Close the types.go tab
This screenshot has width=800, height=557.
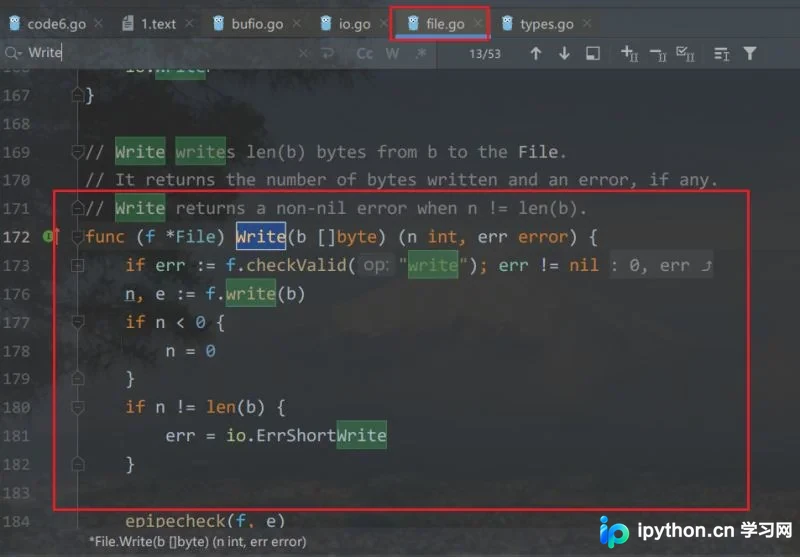tap(587, 23)
